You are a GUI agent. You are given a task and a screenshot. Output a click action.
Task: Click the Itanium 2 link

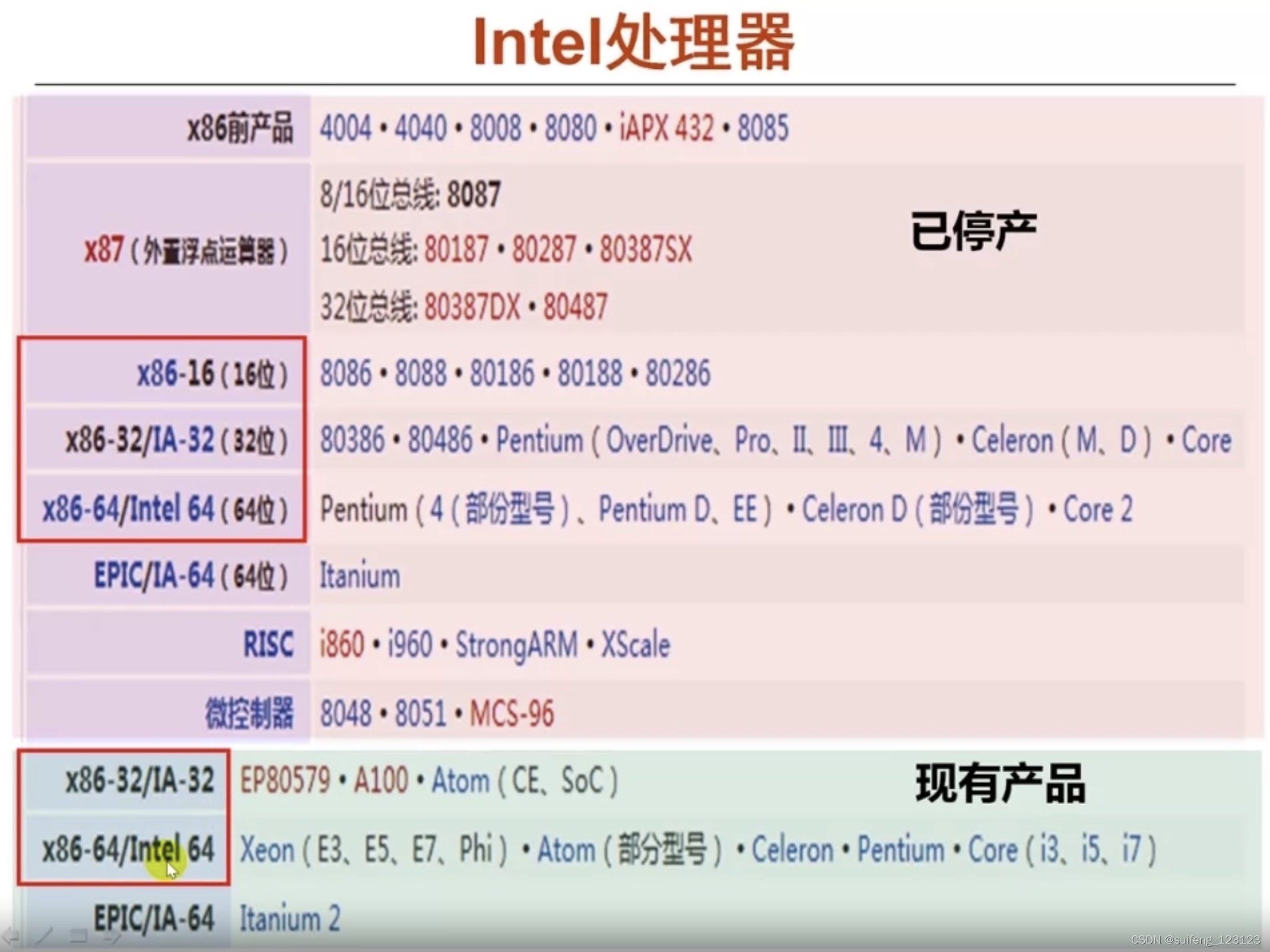tap(290, 919)
